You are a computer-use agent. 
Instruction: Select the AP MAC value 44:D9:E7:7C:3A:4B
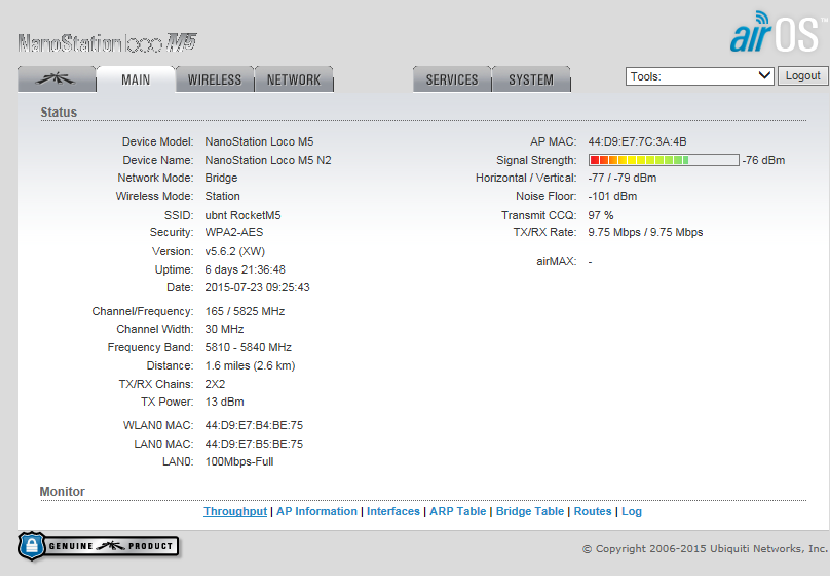click(637, 142)
